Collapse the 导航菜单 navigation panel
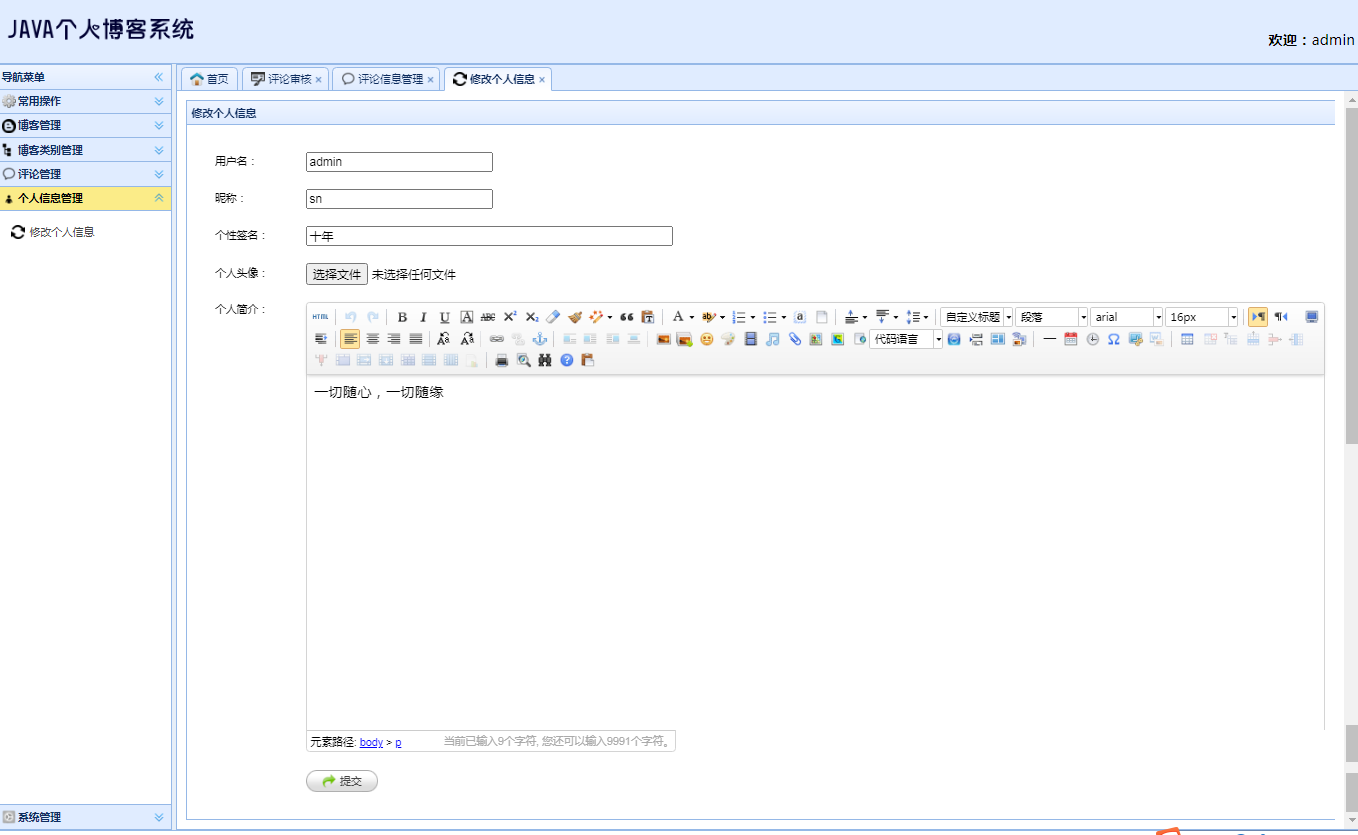This screenshot has height=835, width=1358. pos(158,77)
